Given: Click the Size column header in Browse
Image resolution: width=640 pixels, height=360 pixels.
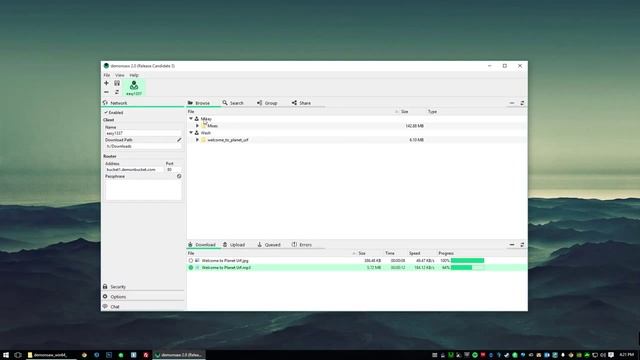Looking at the screenshot, I should point(404,112).
